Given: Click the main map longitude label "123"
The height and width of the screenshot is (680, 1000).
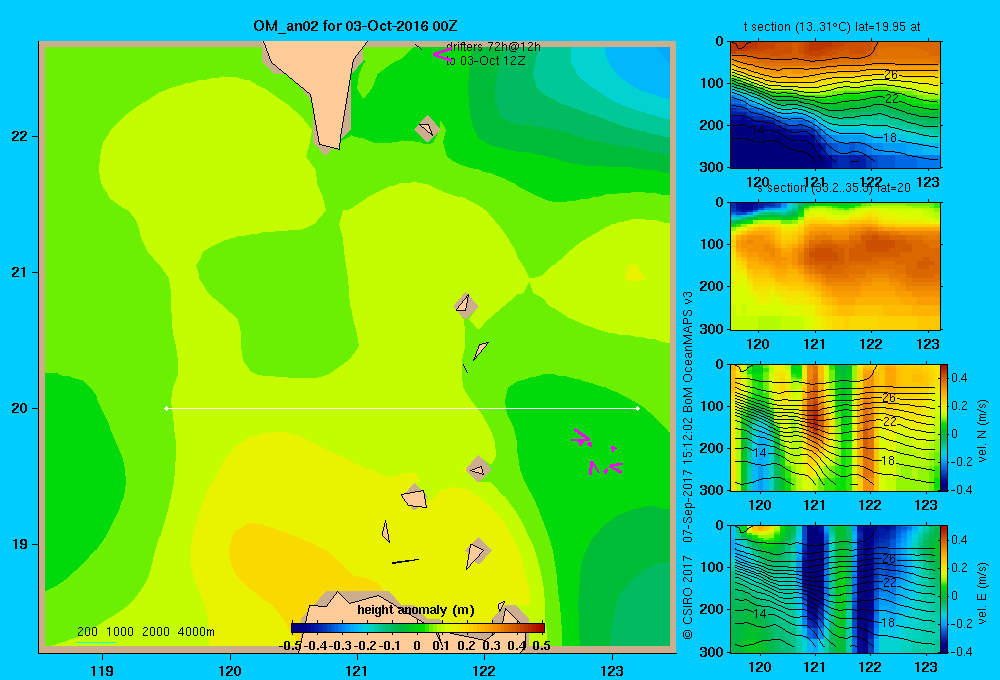Looking at the screenshot, I should tap(612, 670).
